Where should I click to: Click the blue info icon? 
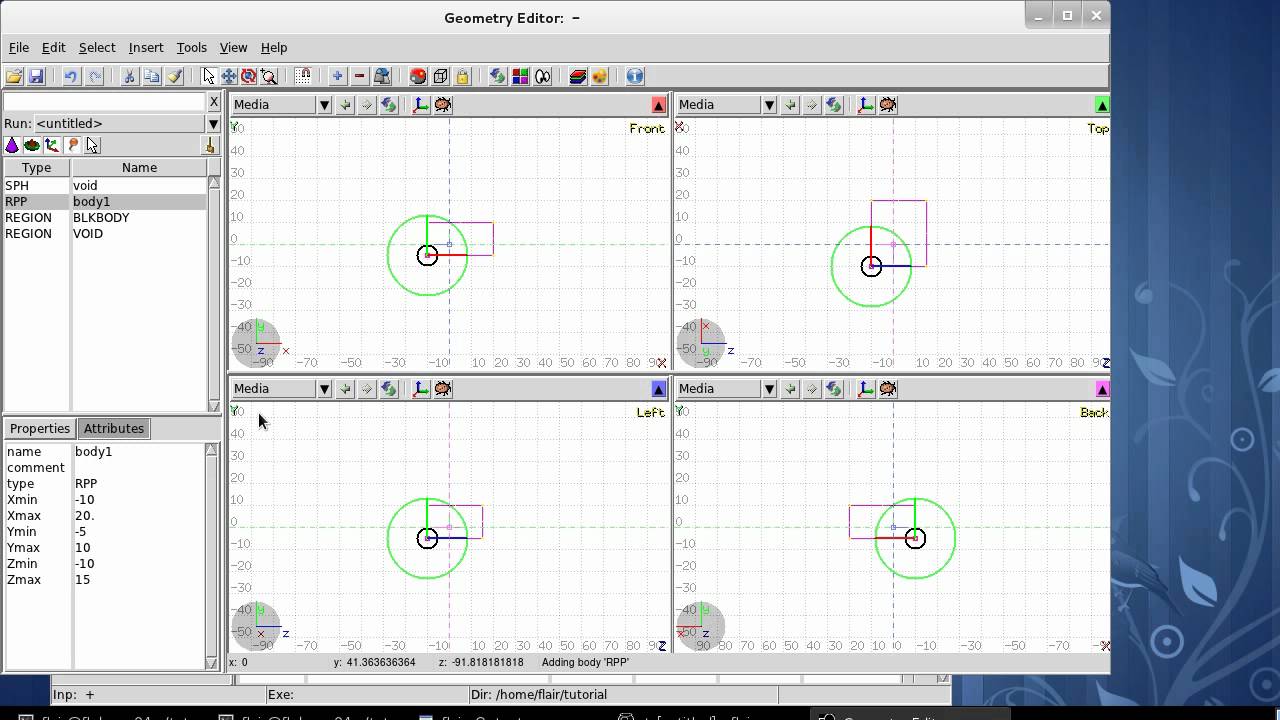tap(634, 76)
